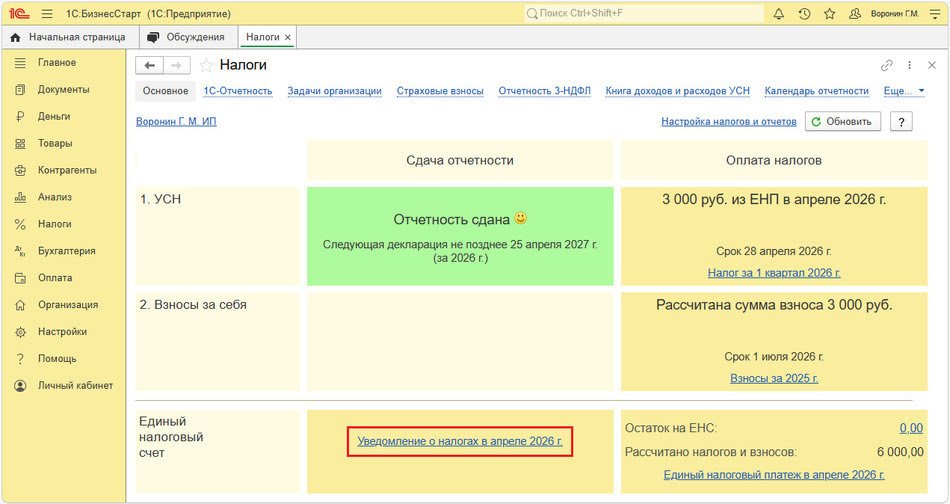Click the Рассчитана сумма взноса 3 000 руб. text

[774, 305]
